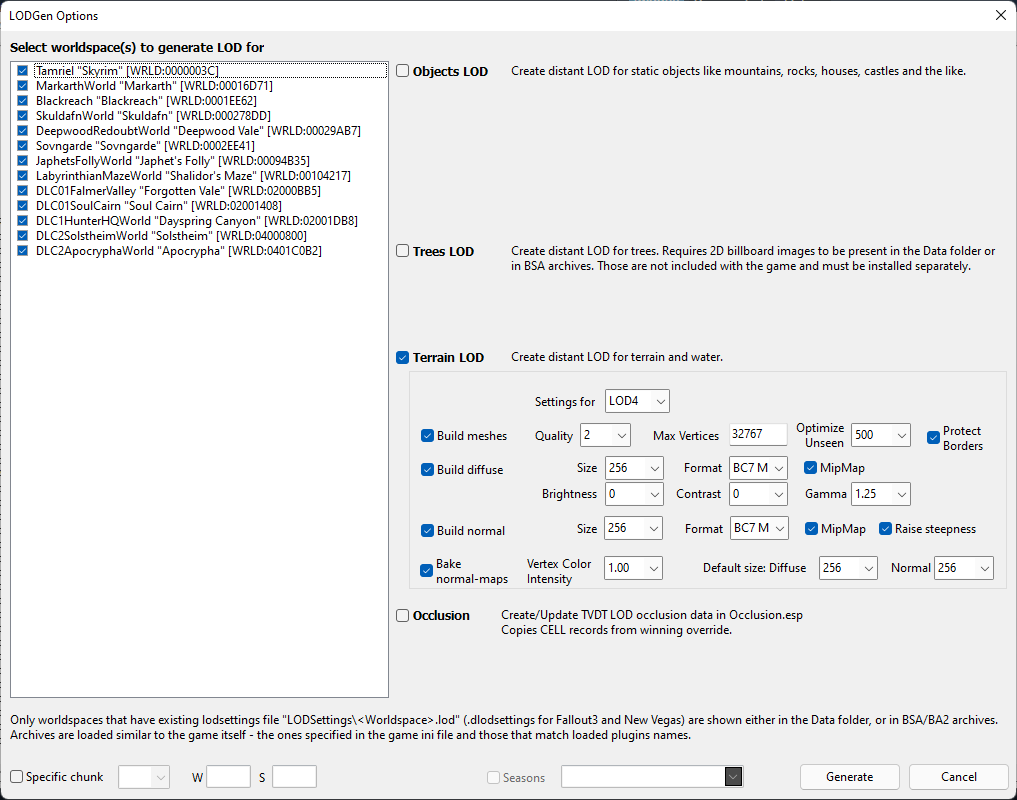1017x800 pixels.
Task: Toggle the DLC1HunterHQWorld checkbox
Action: [x=23, y=221]
